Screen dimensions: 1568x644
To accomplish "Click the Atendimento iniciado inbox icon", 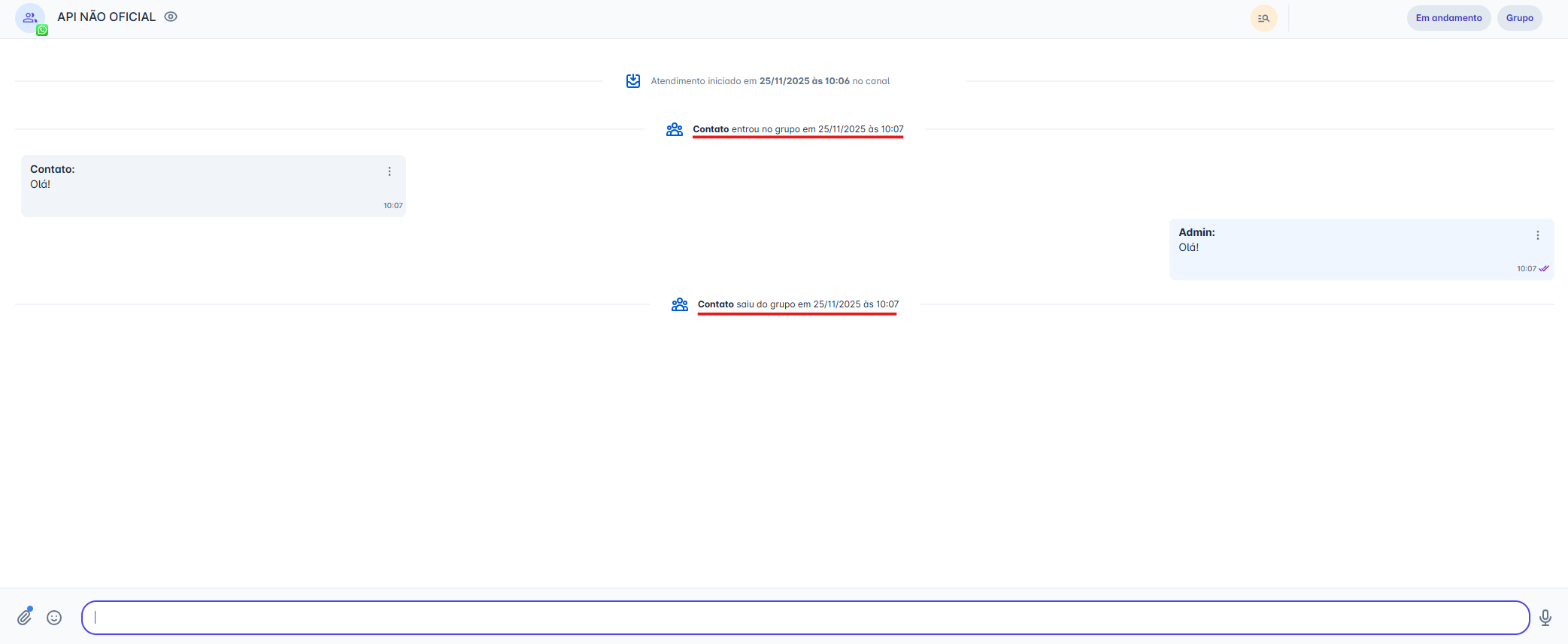I will (633, 81).
